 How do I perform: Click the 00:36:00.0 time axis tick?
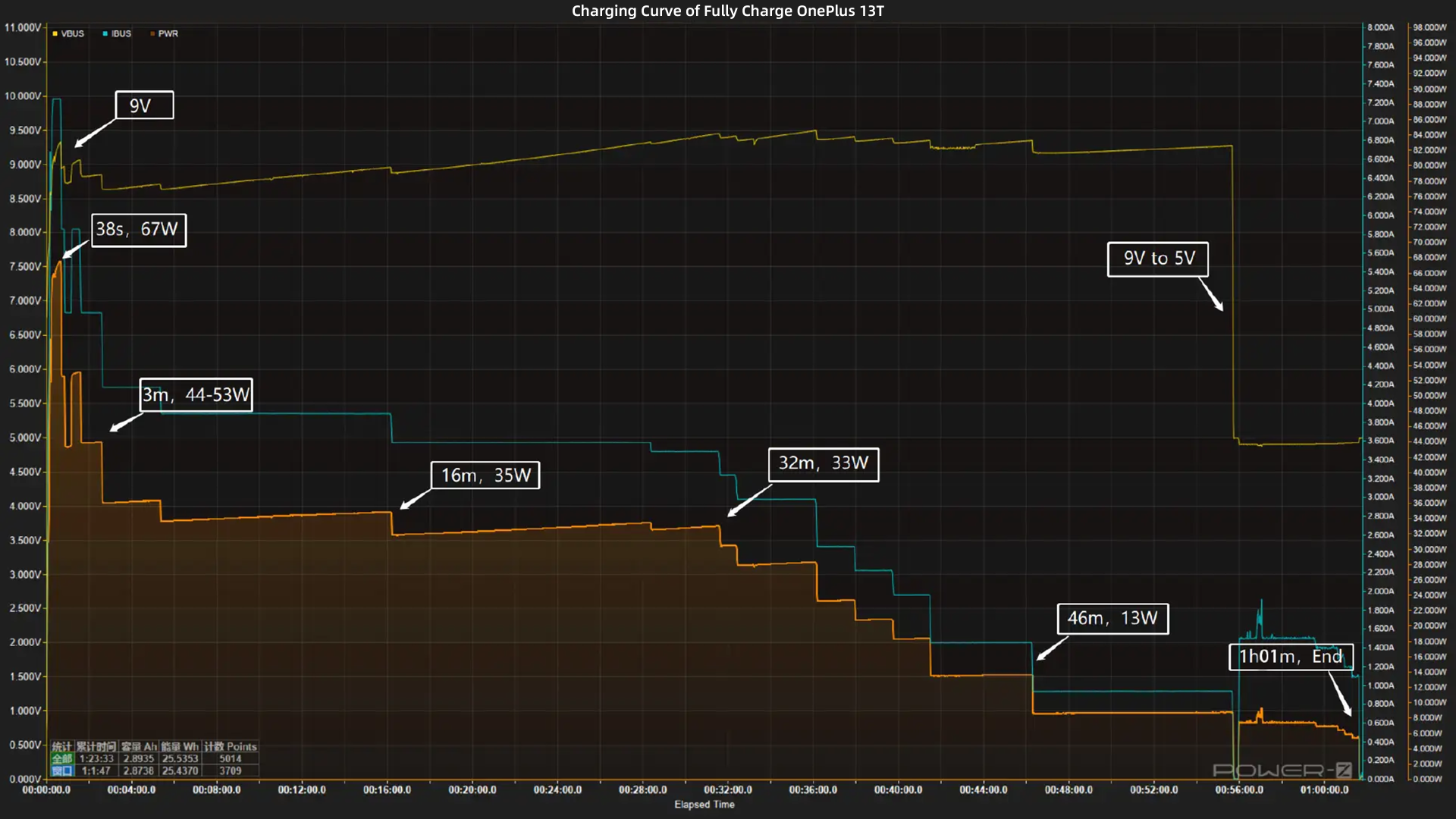pos(813,790)
